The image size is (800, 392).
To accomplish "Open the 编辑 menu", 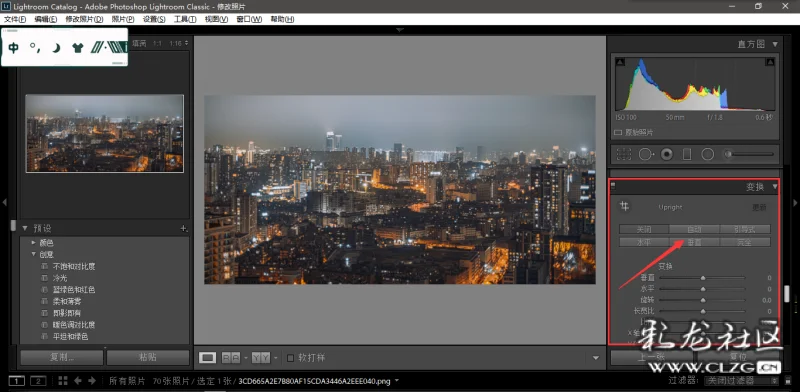I will [45, 19].
